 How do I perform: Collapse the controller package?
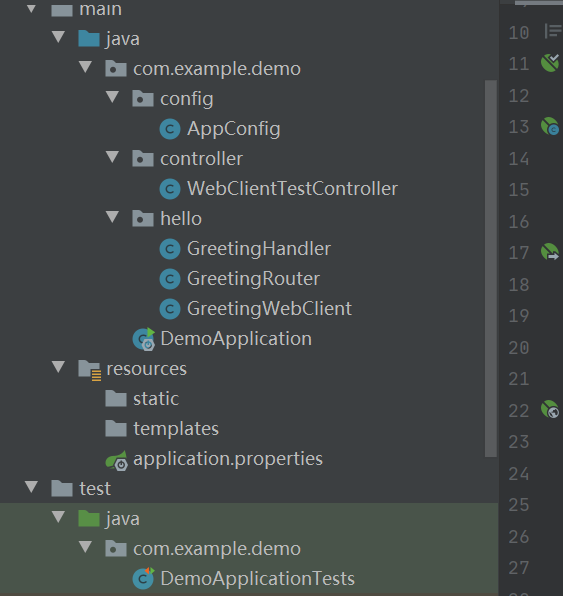click(x=113, y=157)
